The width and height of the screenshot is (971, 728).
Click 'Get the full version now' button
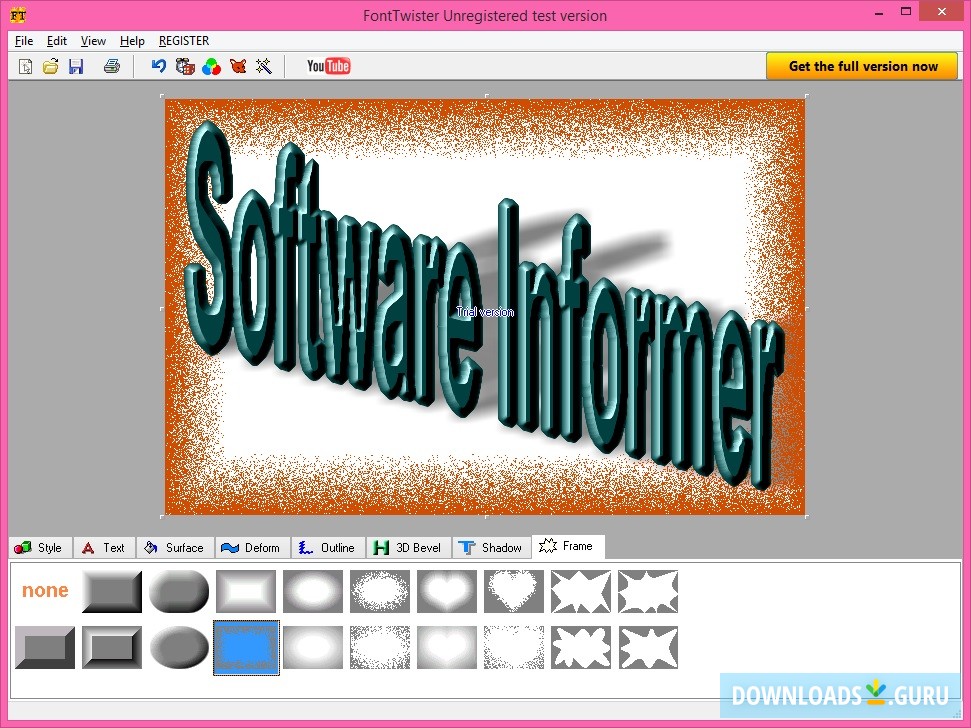[x=863, y=66]
